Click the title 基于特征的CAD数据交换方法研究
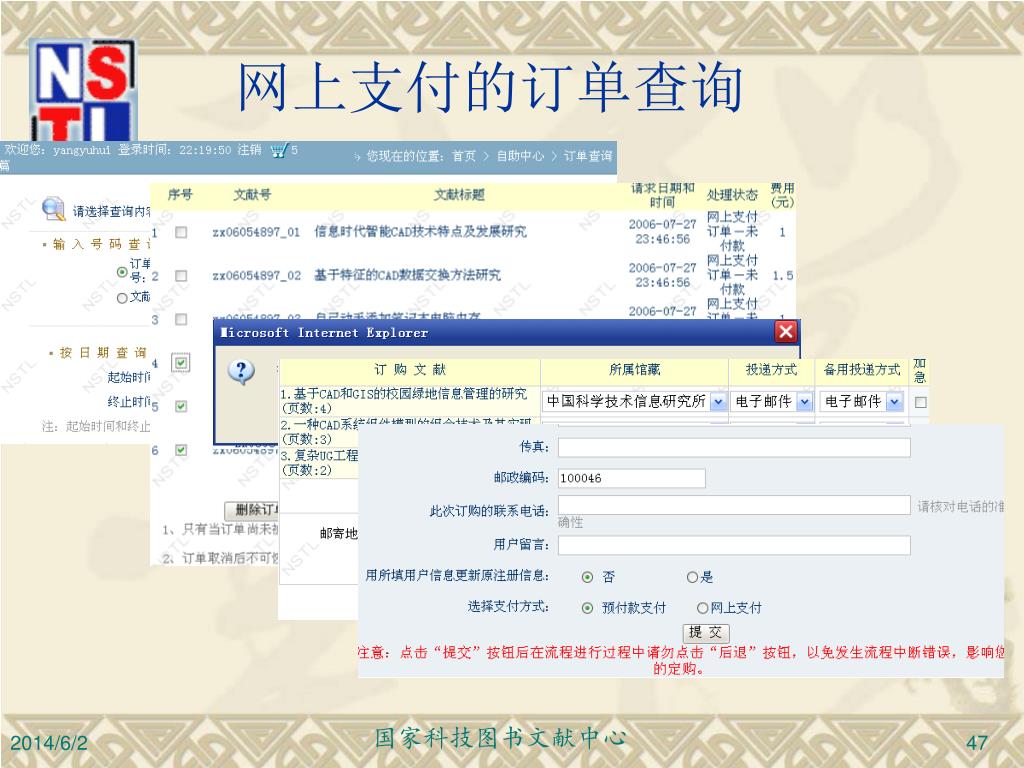 click(408, 276)
